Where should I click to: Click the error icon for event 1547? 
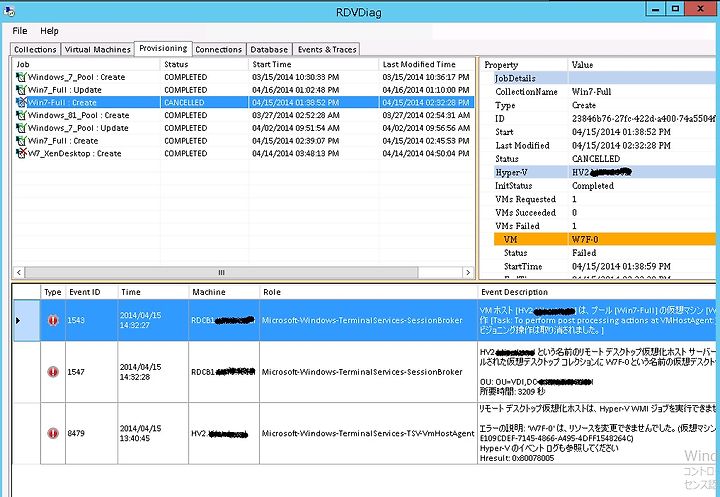point(53,372)
